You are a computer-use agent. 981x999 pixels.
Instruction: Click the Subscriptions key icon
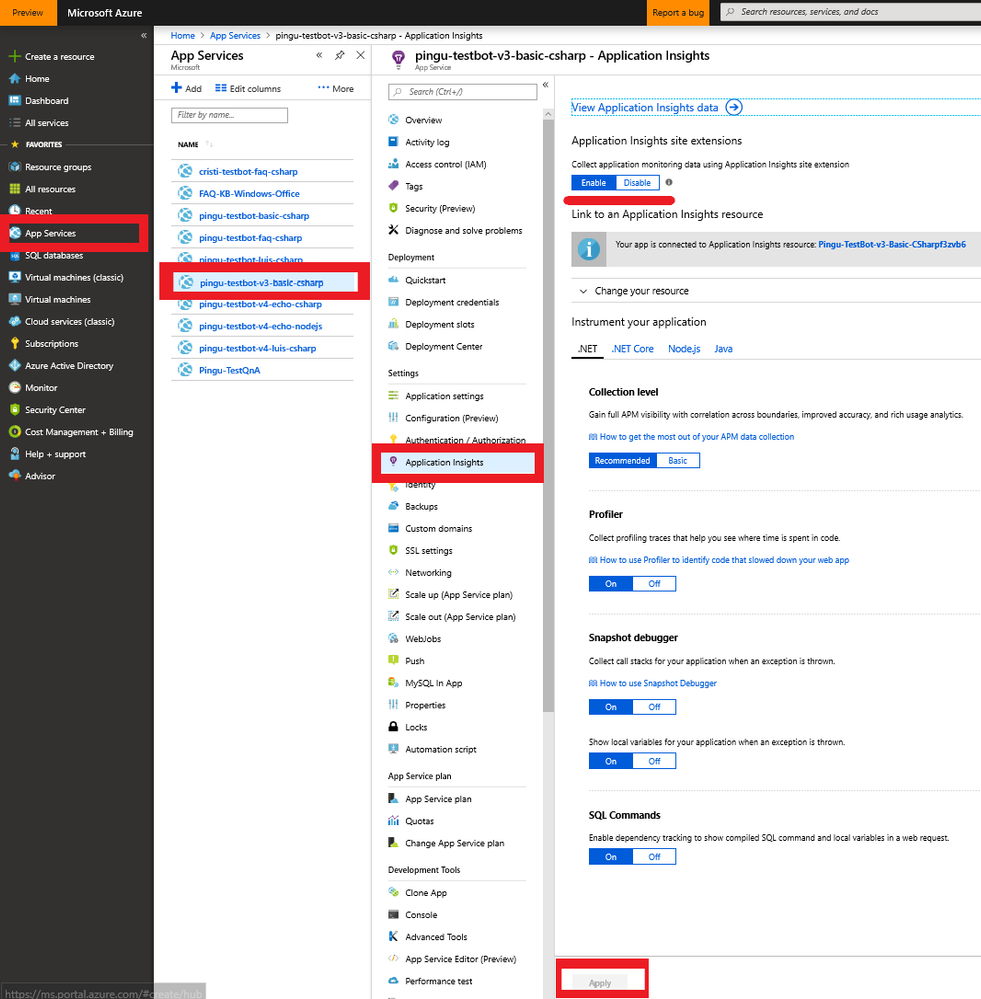coord(15,343)
